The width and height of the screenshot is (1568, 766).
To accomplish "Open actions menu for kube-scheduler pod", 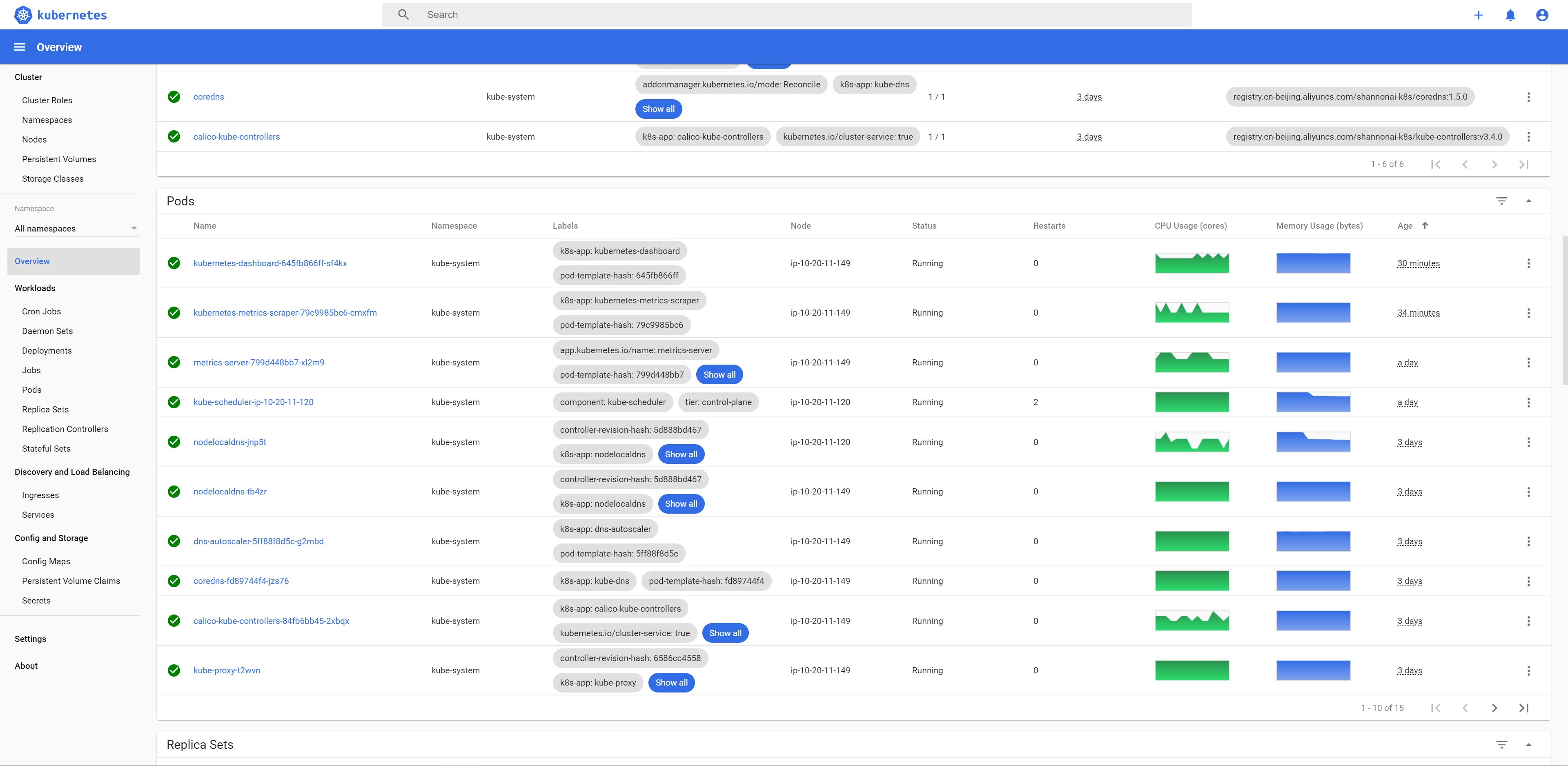I will pyautogui.click(x=1528, y=403).
